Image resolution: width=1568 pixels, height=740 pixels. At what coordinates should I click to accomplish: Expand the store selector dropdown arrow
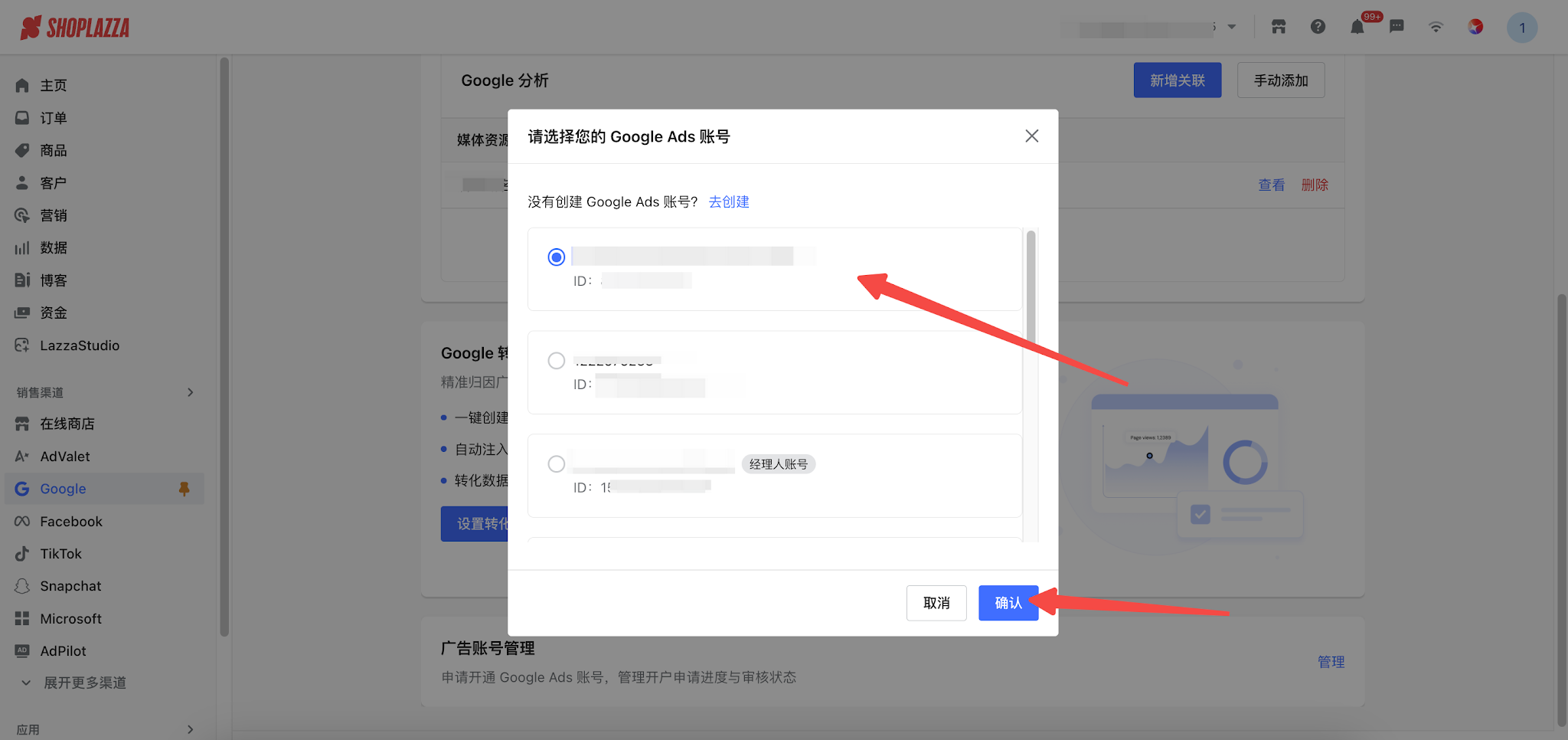click(x=1232, y=27)
